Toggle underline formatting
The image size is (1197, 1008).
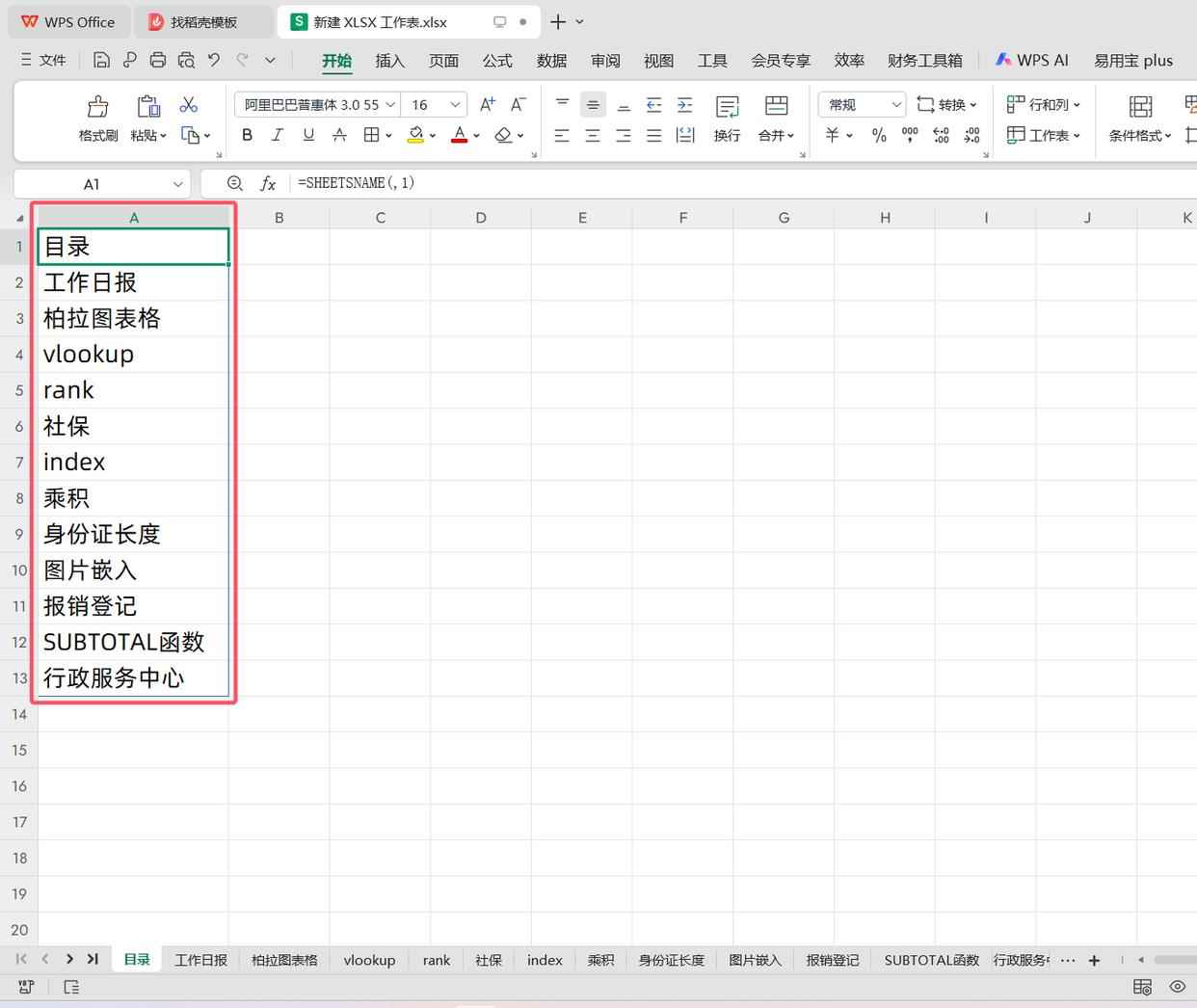(x=308, y=135)
